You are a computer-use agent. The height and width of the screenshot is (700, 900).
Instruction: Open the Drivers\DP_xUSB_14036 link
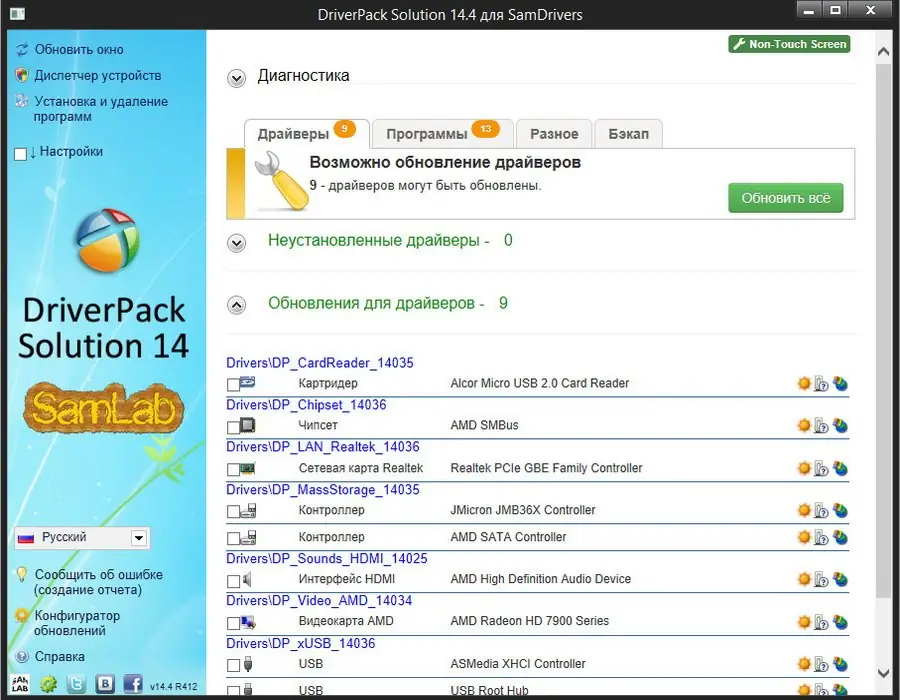coord(301,643)
